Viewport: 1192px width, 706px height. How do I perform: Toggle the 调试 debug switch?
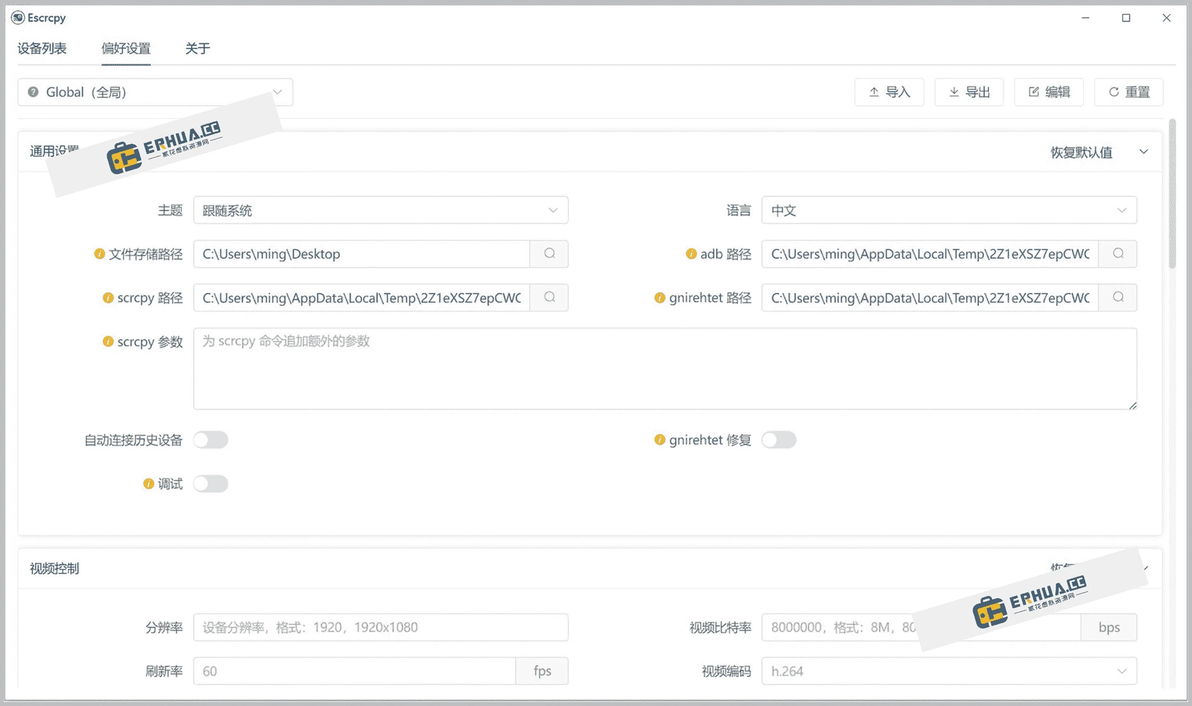(x=211, y=484)
